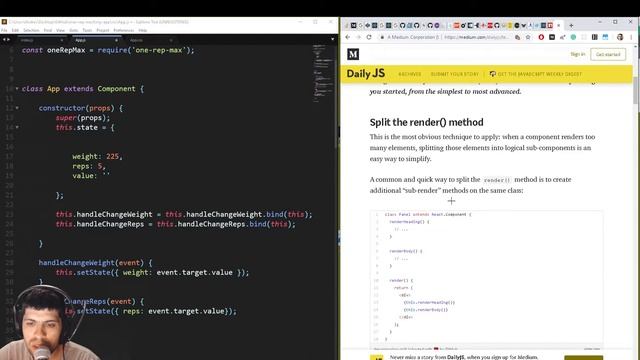Collapse the constructor fold arrow
This screenshot has height=360, width=640.
pyautogui.click(x=17, y=108)
